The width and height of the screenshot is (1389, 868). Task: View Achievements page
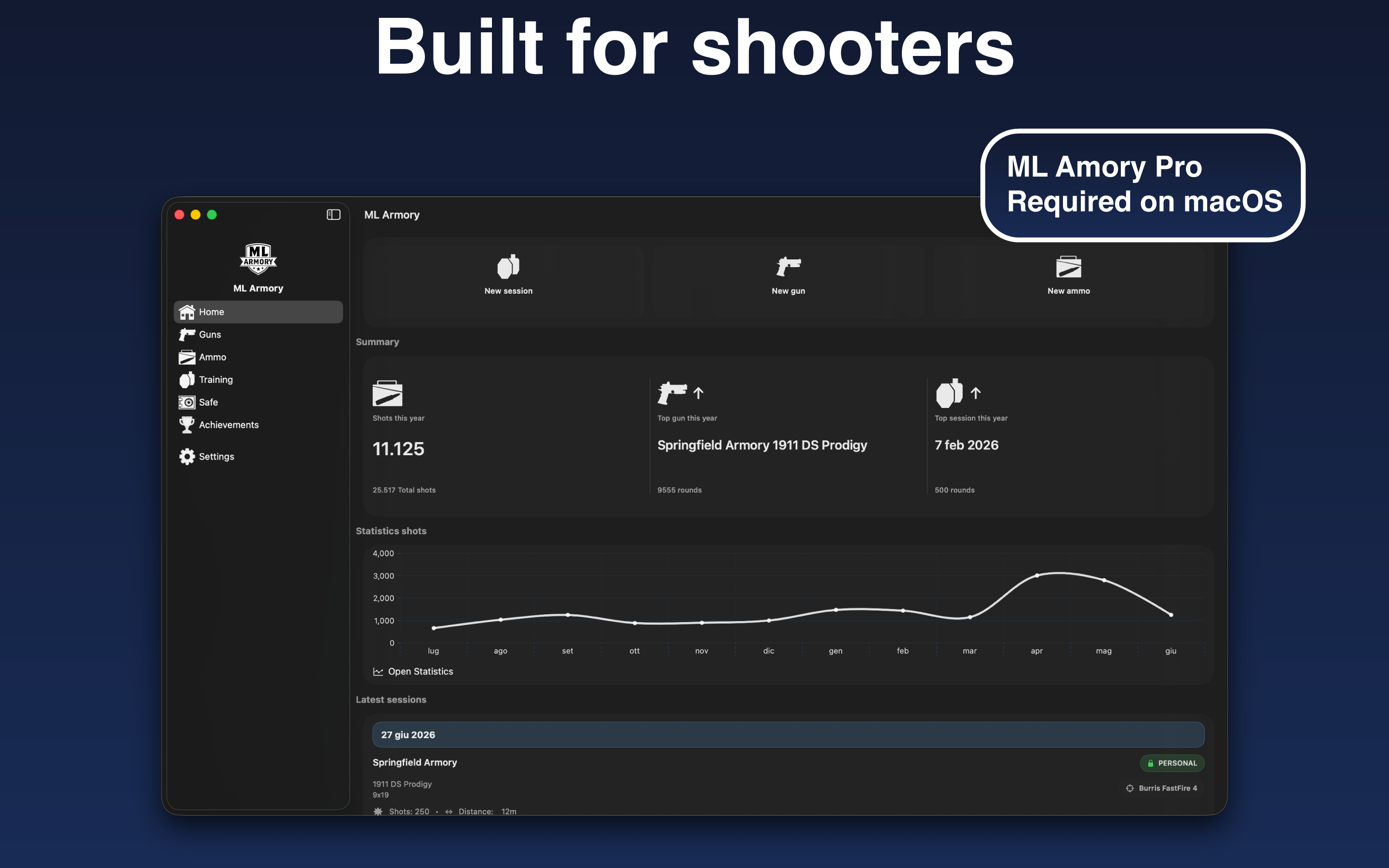259,425
